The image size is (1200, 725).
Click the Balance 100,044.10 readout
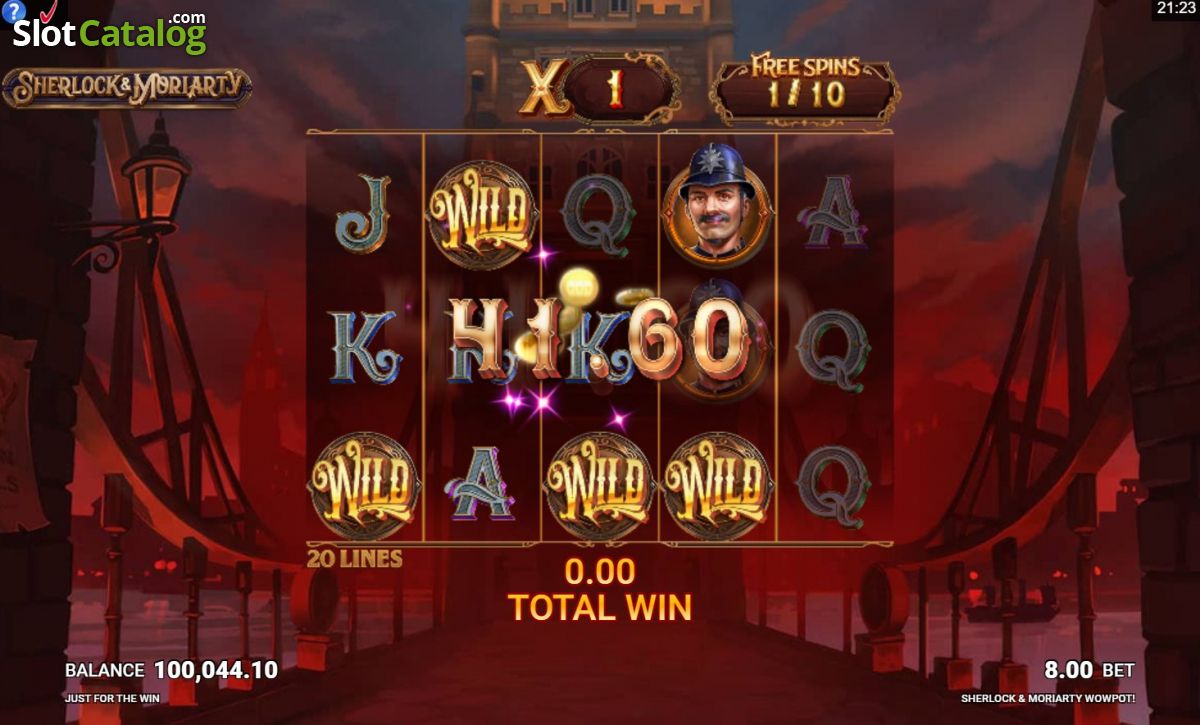[x=172, y=670]
